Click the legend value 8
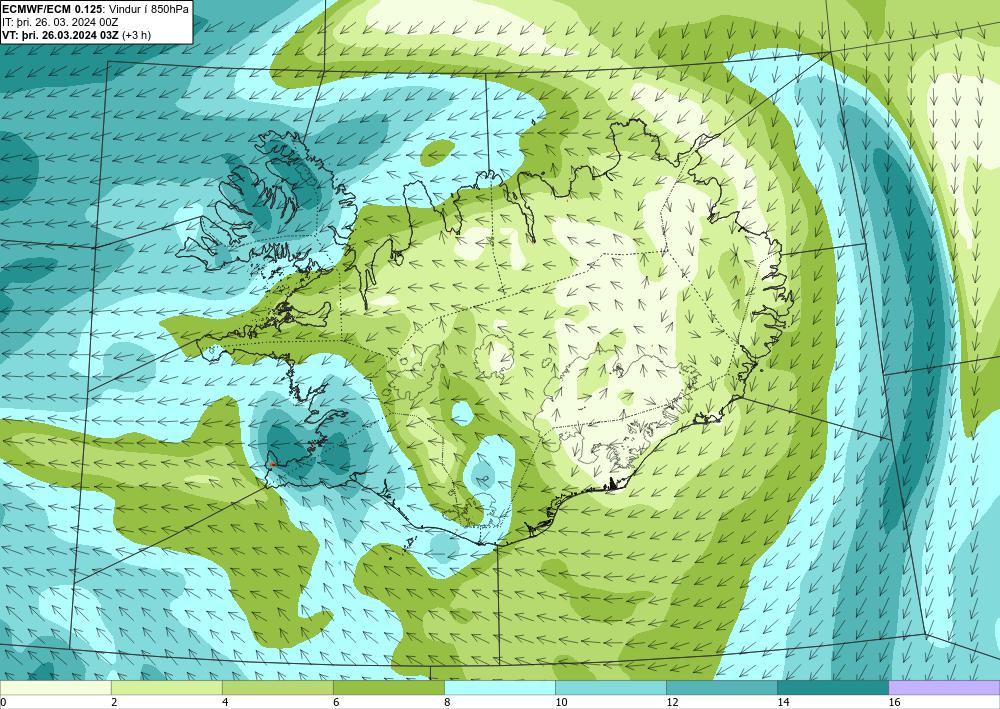The width and height of the screenshot is (1000, 709). (x=447, y=703)
